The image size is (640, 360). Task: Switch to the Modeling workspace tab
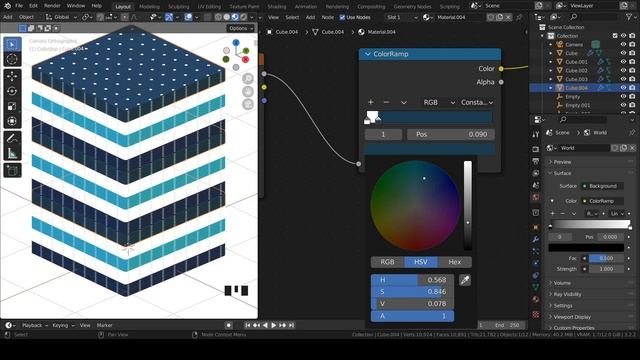click(x=149, y=7)
